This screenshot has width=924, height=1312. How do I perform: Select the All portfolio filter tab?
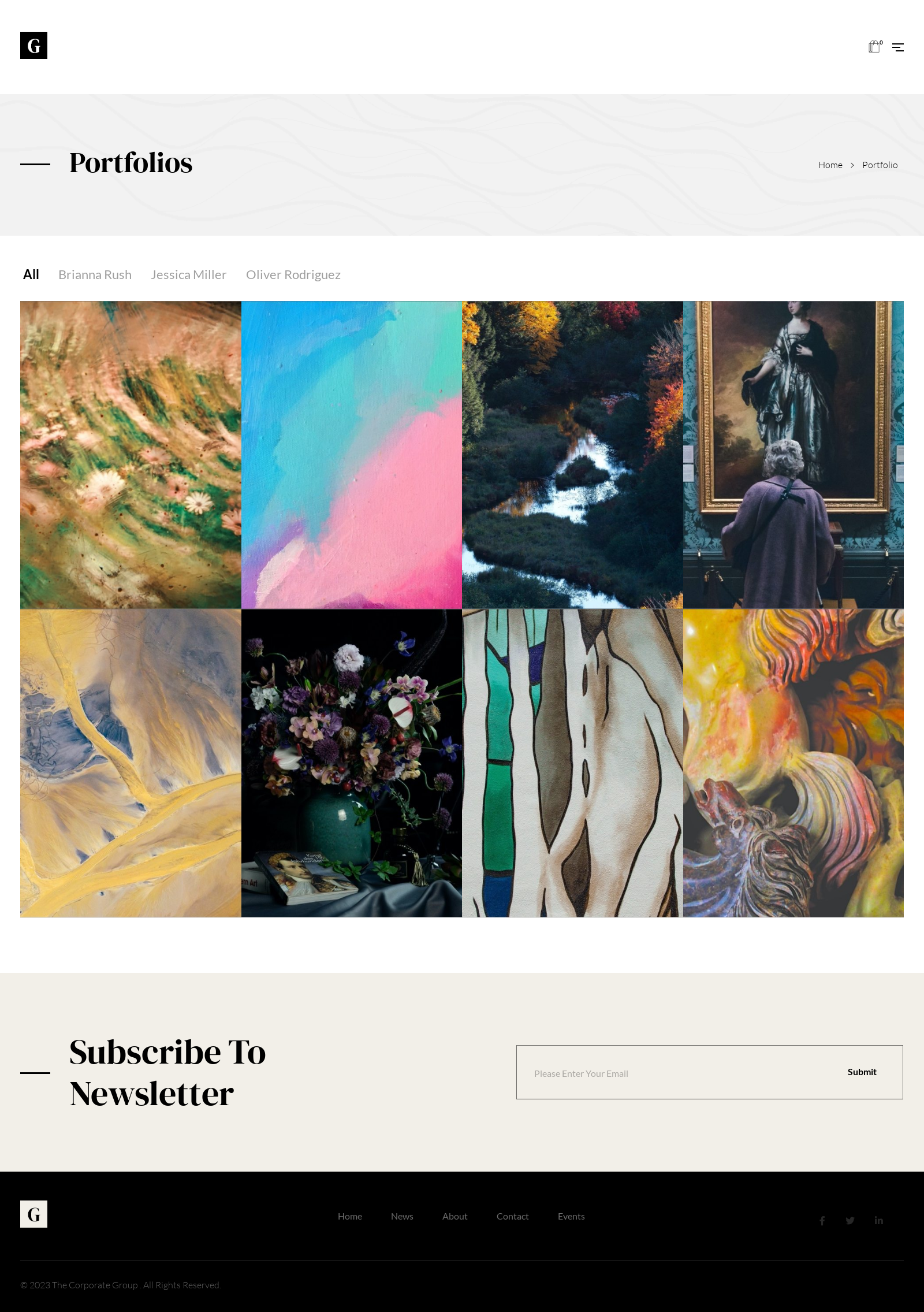pos(31,274)
